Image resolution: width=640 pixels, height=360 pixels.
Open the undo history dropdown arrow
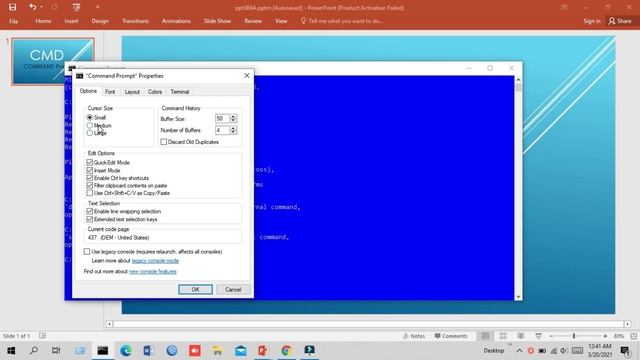(41, 7)
